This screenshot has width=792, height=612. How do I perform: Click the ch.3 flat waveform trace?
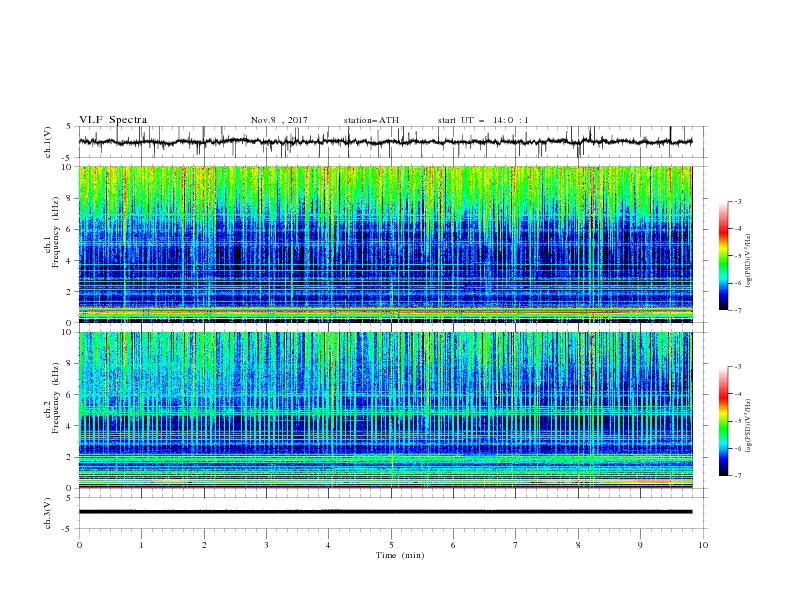385,512
